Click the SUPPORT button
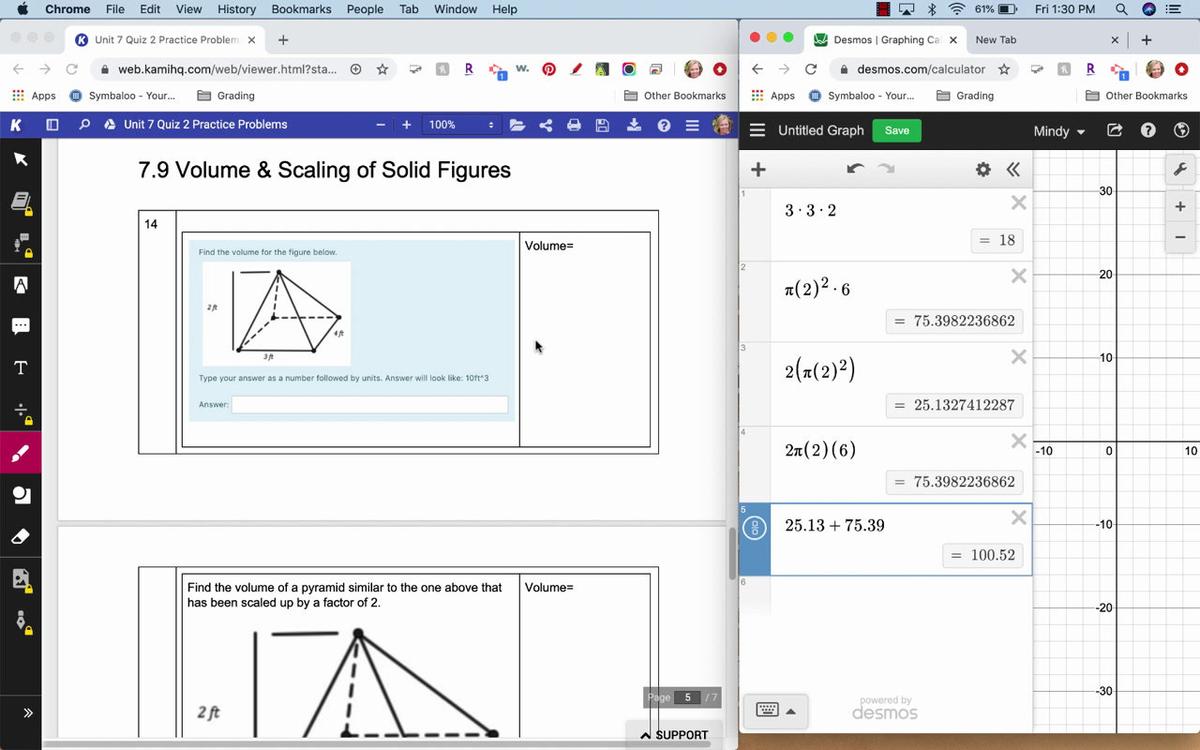This screenshot has width=1200, height=750. pyautogui.click(x=674, y=735)
